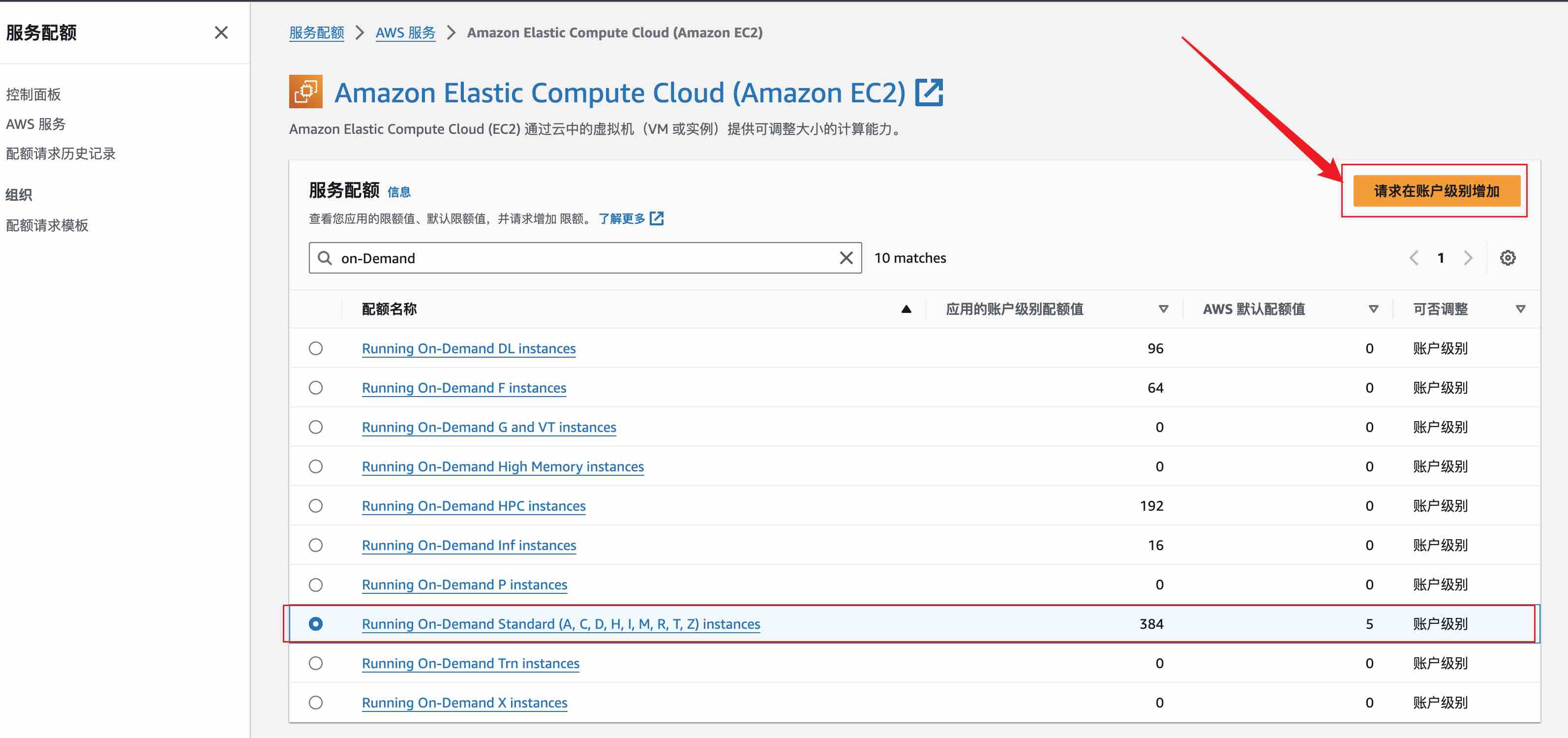1568x738 pixels.
Task: Click the EC2 service logo icon
Action: (305, 92)
